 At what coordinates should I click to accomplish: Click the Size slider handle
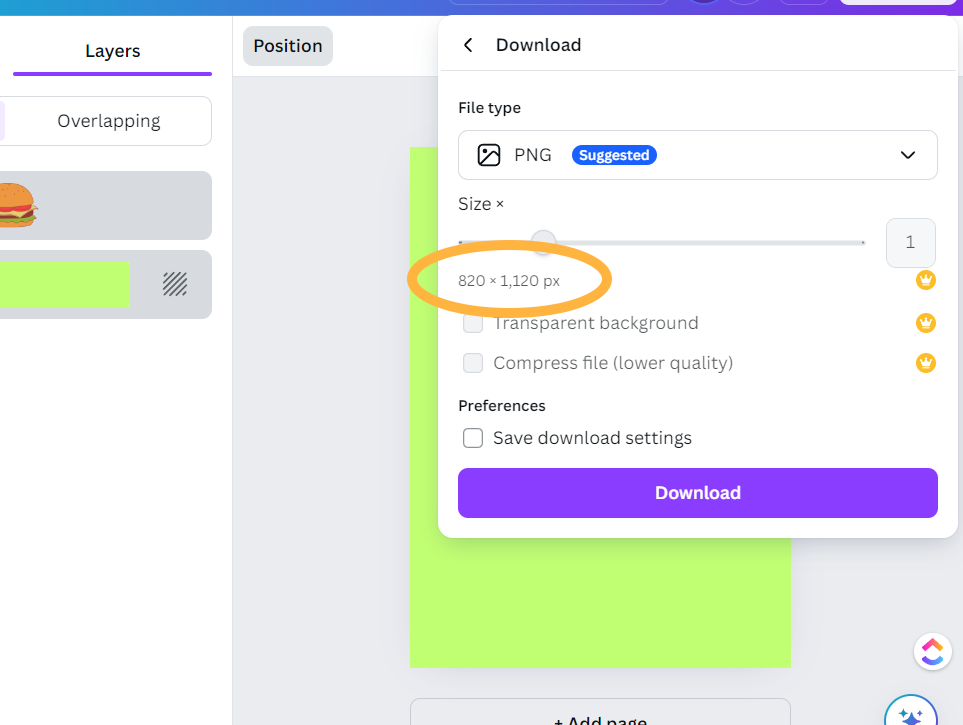(543, 242)
